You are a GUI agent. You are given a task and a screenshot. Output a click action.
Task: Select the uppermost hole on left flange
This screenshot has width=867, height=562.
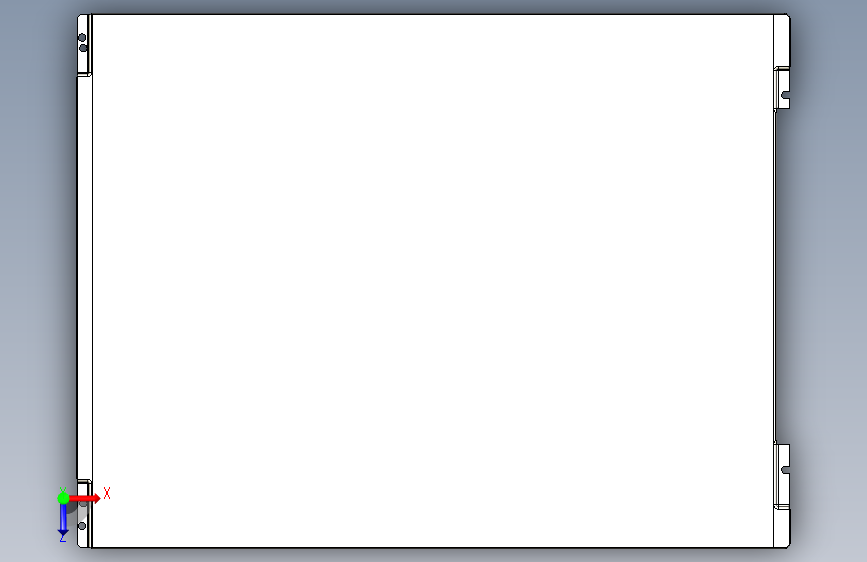[82, 38]
